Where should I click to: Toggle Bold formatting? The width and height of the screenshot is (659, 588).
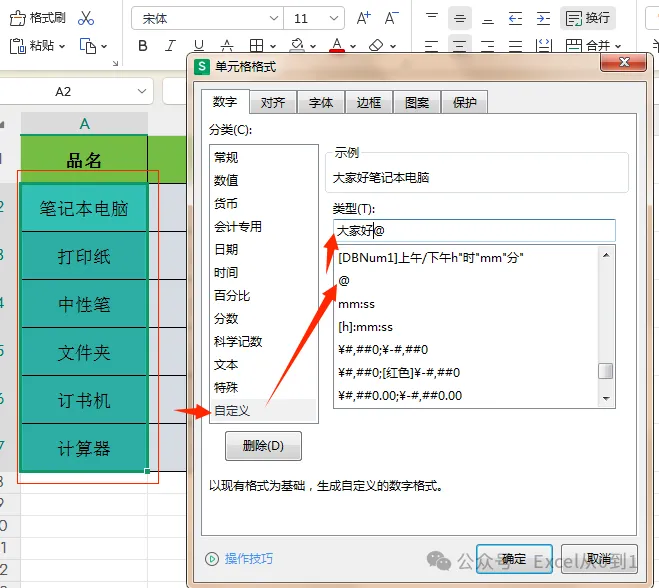(143, 45)
